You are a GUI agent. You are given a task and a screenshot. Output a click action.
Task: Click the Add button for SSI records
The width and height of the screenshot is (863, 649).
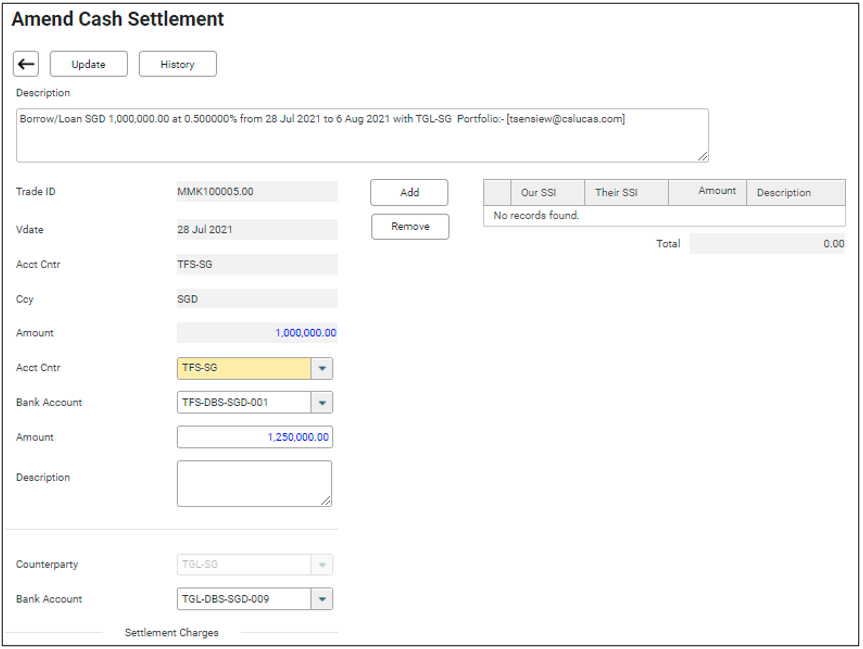[409, 192]
